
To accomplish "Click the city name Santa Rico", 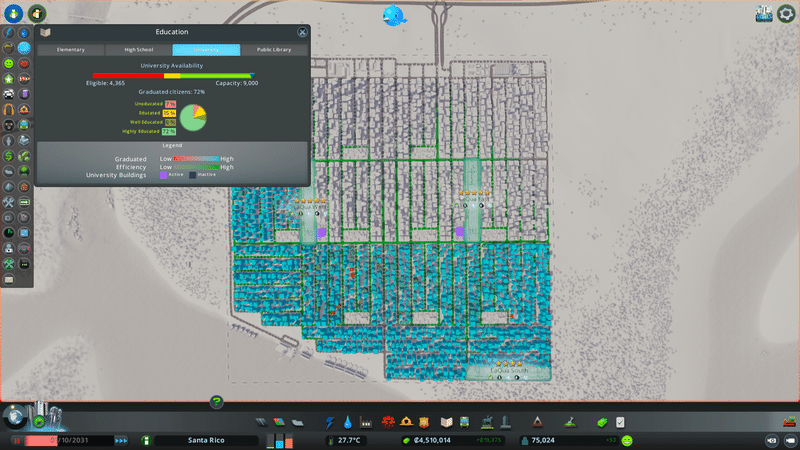I will coord(206,440).
